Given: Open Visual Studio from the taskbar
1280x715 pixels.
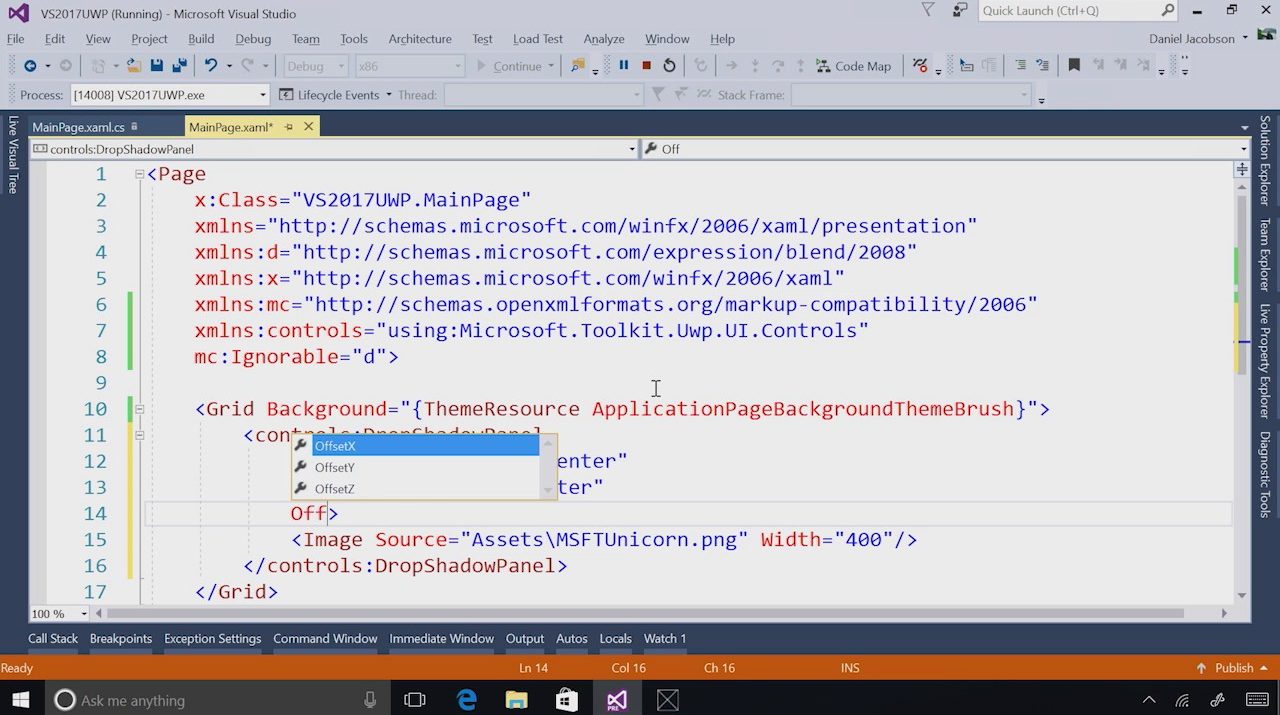Looking at the screenshot, I should (617, 700).
